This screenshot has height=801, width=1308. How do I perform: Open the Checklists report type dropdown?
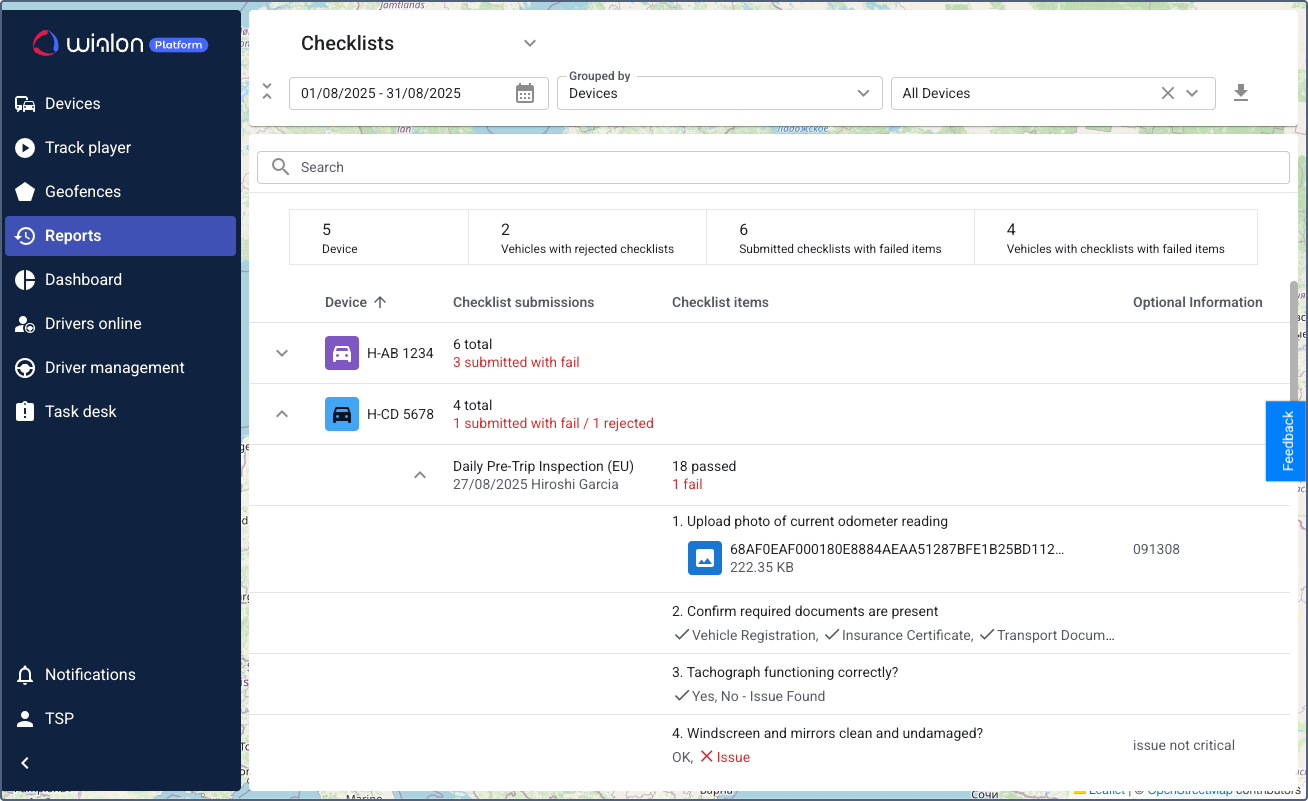530,43
